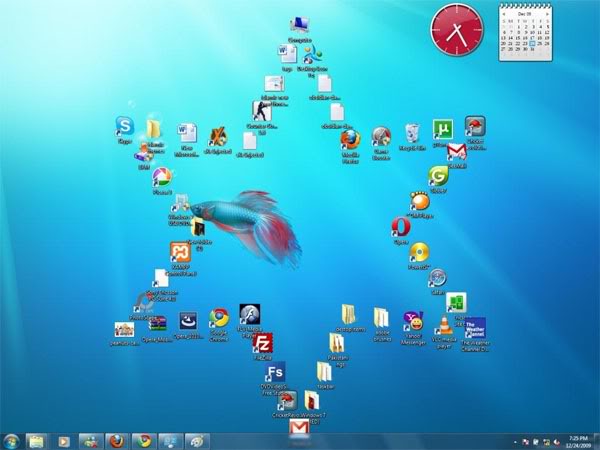Viewport: 600px width, 450px height.
Task: Select the VLC media player icon
Action: coord(444,325)
